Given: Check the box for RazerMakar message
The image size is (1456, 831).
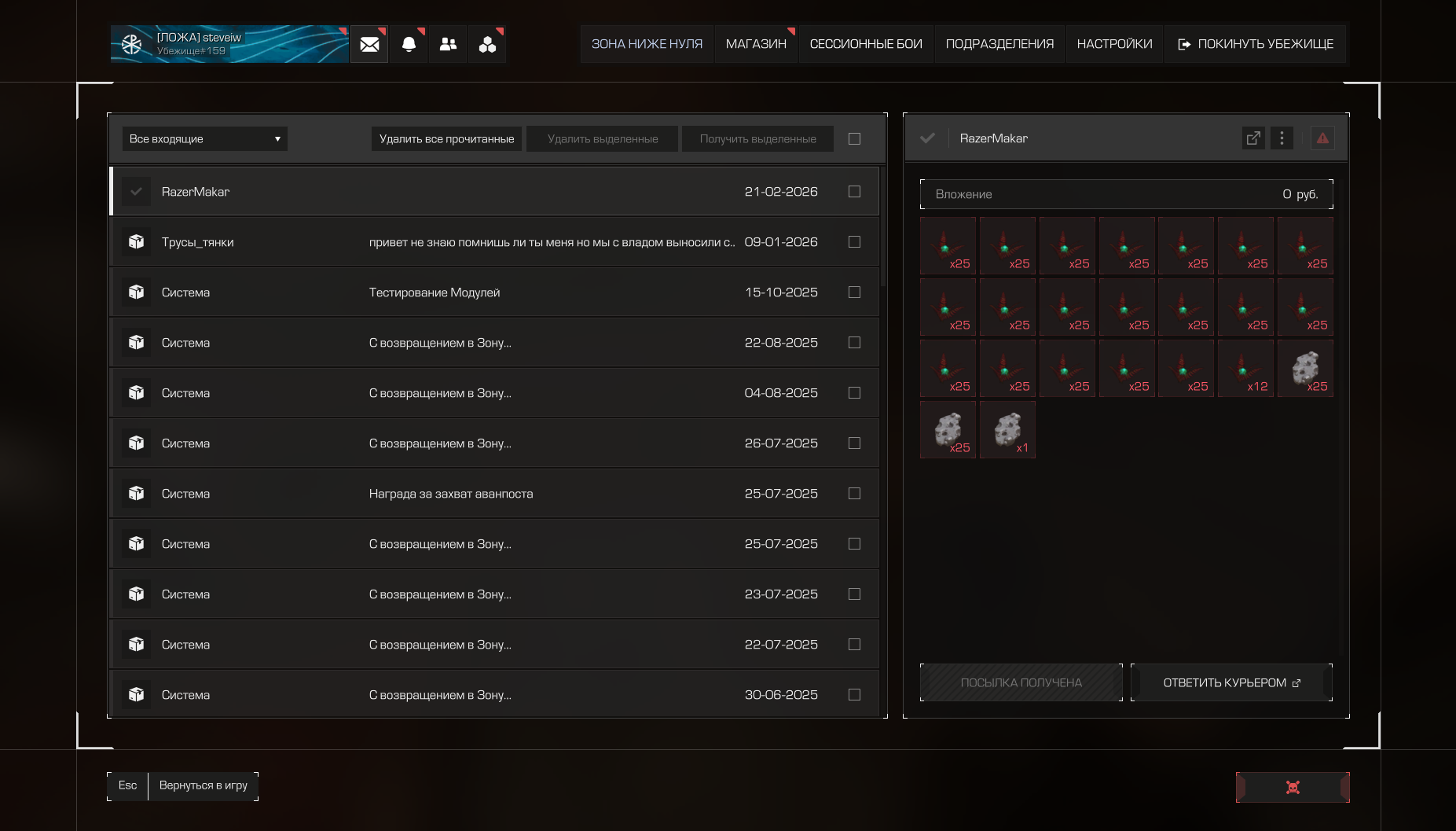Looking at the screenshot, I should [x=854, y=192].
